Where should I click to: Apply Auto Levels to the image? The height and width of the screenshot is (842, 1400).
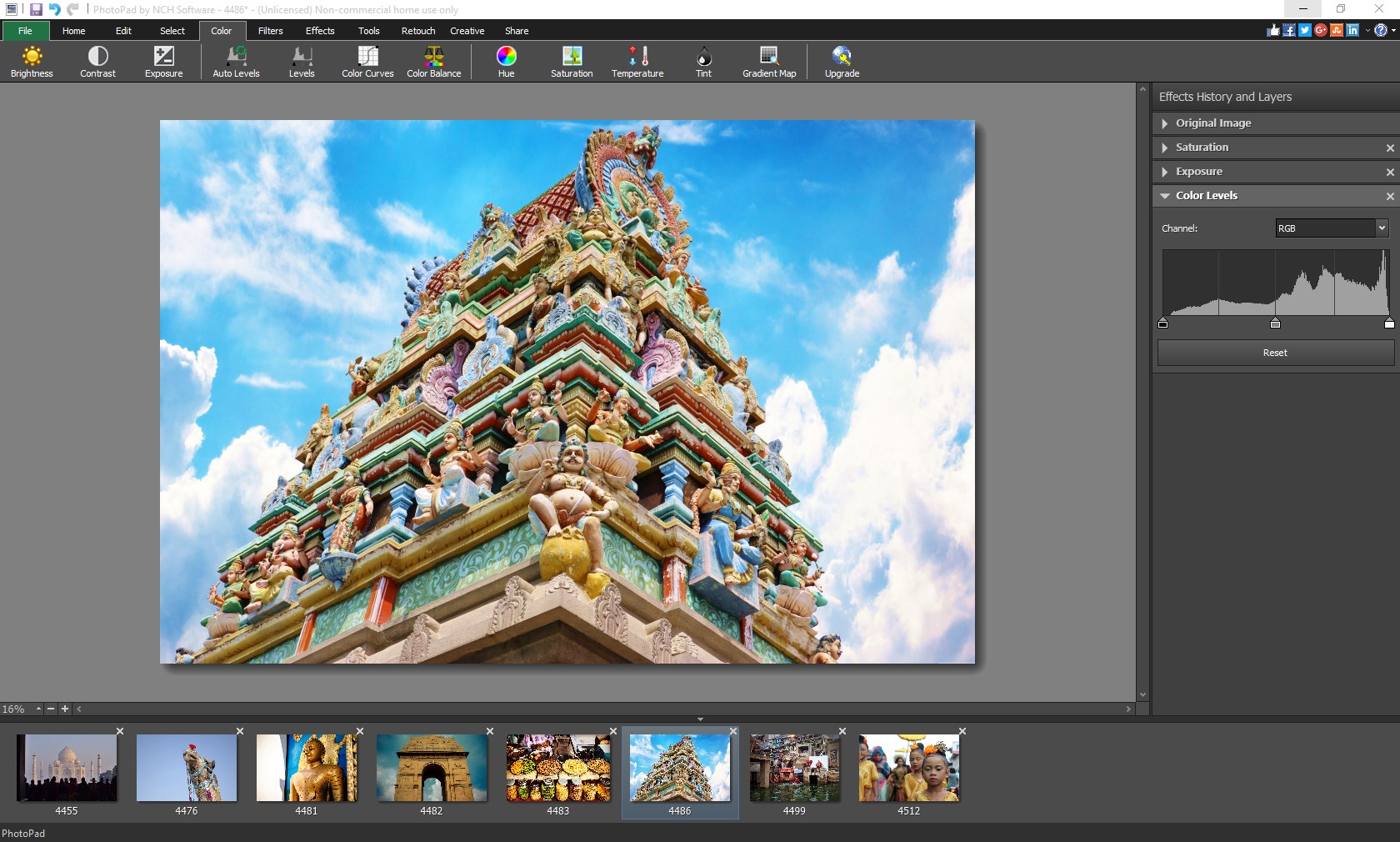point(236,62)
